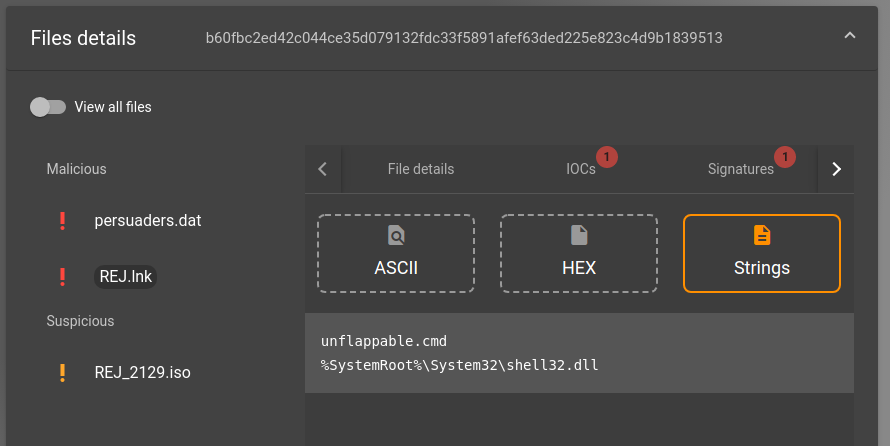Click yellow exclamation icon beside REJ_2129.iso
The image size is (890, 446).
[x=62, y=373]
